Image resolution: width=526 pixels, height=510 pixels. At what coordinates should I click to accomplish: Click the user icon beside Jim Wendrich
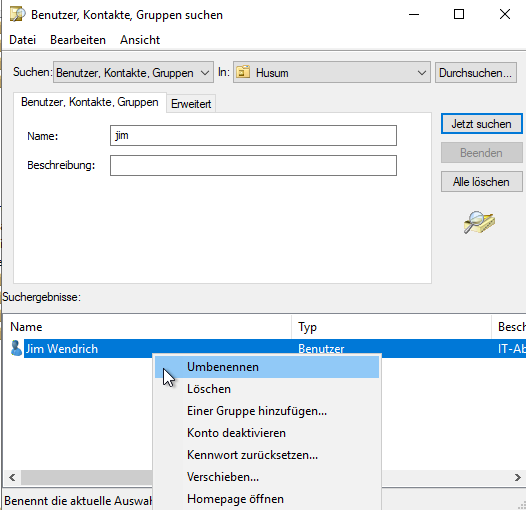(15, 348)
